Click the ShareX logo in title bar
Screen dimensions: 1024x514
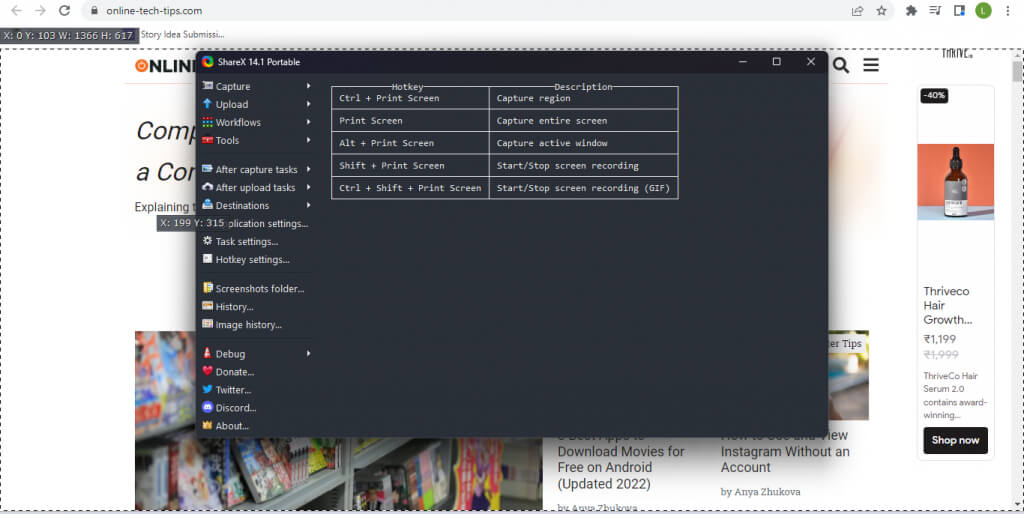tap(208, 62)
